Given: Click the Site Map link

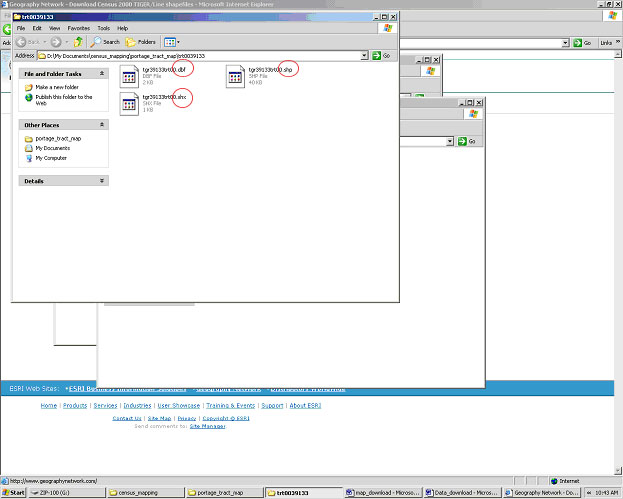Looking at the screenshot, I should click(x=159, y=418).
